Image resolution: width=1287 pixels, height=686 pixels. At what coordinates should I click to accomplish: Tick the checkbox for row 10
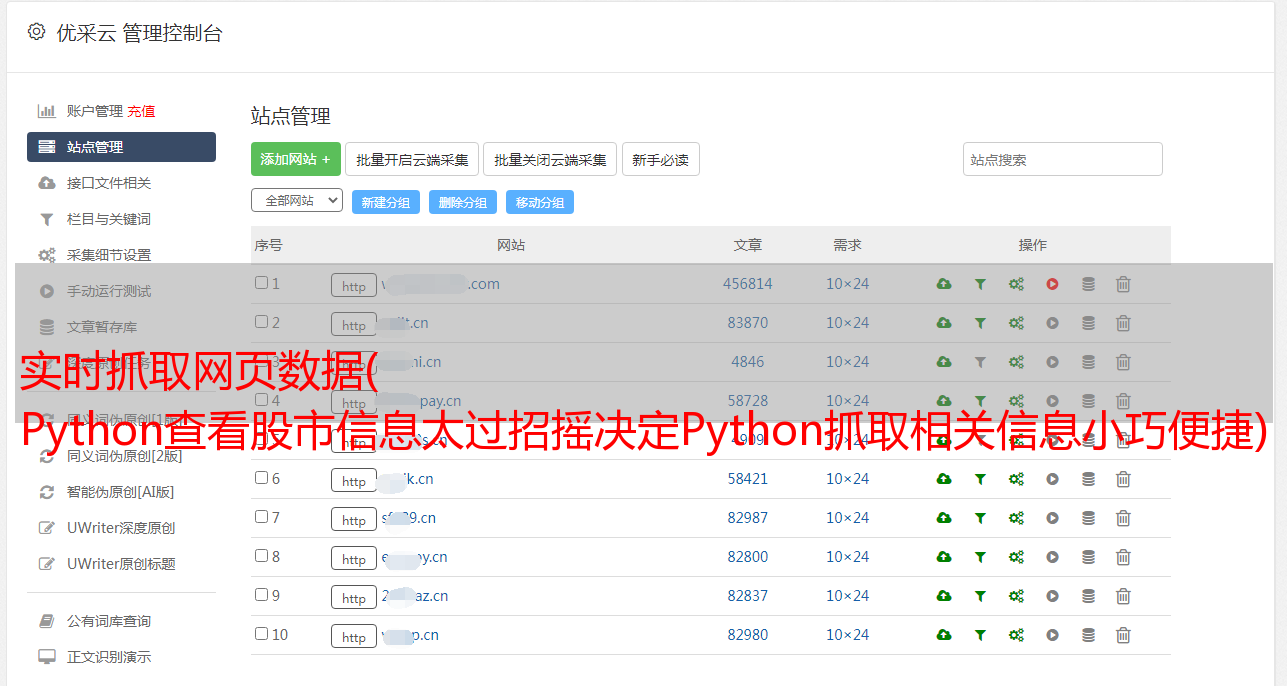click(261, 634)
